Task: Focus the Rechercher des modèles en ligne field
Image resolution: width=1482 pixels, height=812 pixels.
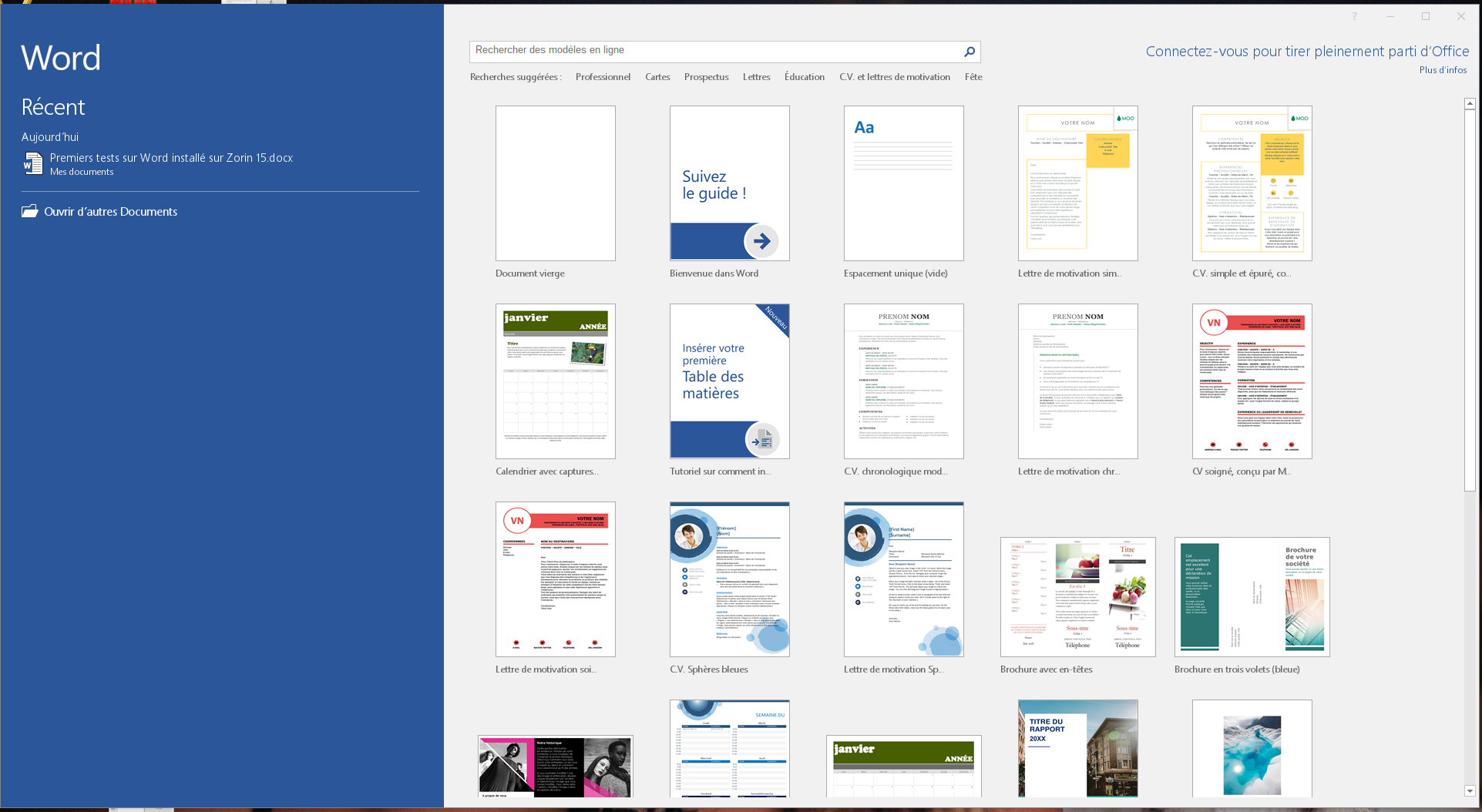Action: point(713,51)
